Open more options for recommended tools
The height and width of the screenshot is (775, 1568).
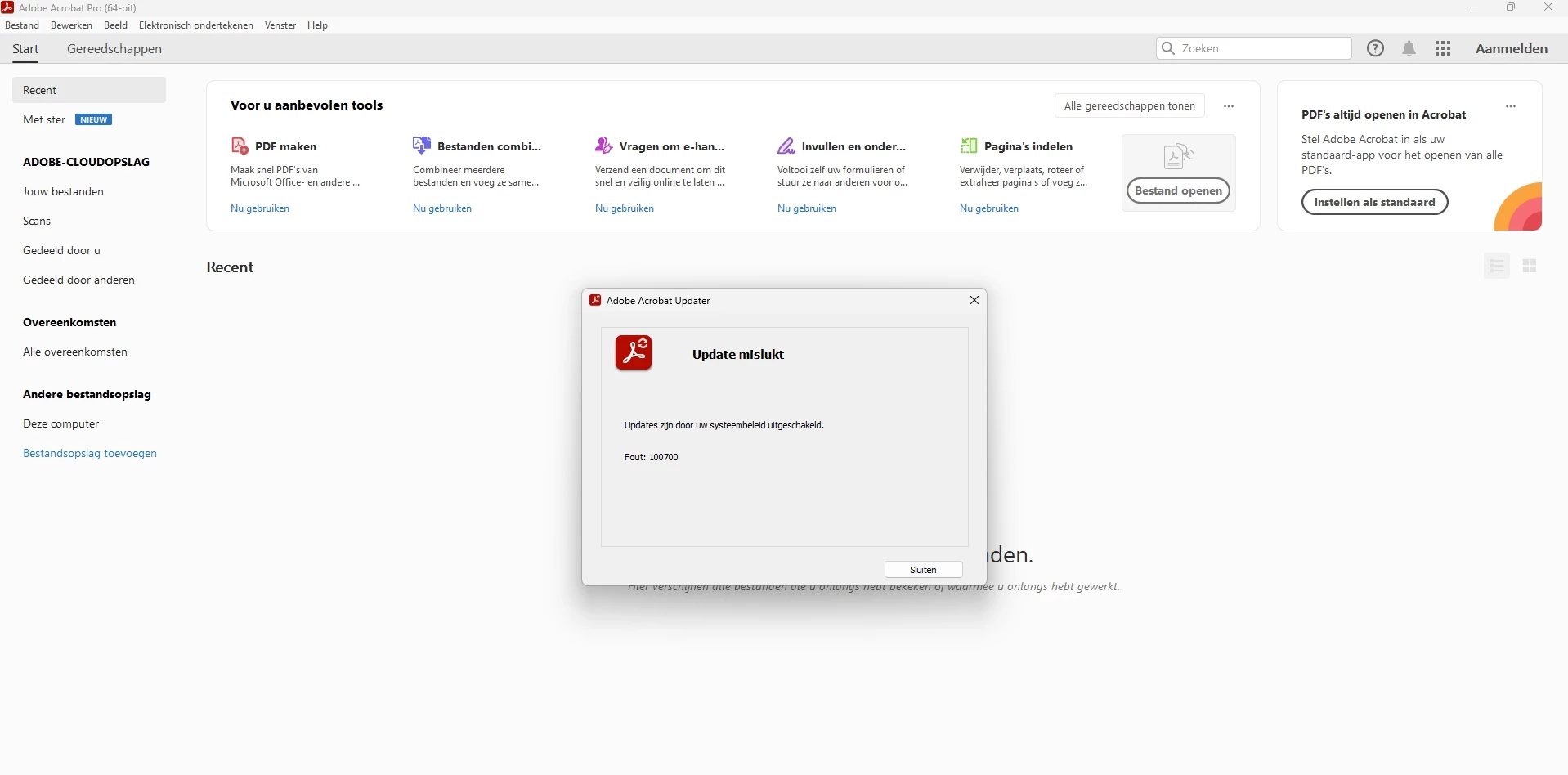coord(1229,106)
